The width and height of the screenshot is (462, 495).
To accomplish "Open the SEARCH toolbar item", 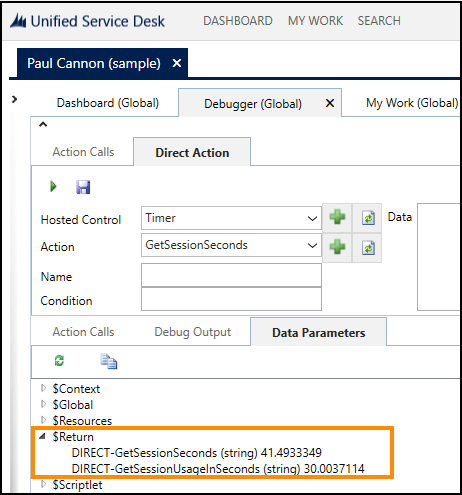I will pyautogui.click(x=379, y=21).
